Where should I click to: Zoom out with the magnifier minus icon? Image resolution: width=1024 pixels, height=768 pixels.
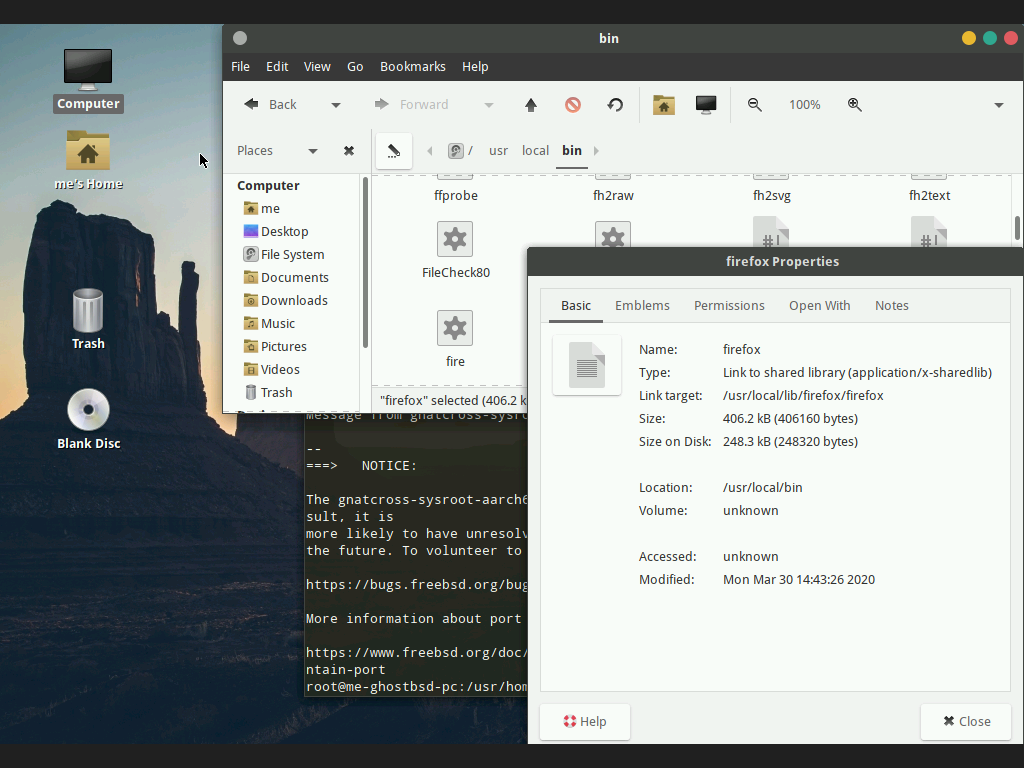(755, 105)
